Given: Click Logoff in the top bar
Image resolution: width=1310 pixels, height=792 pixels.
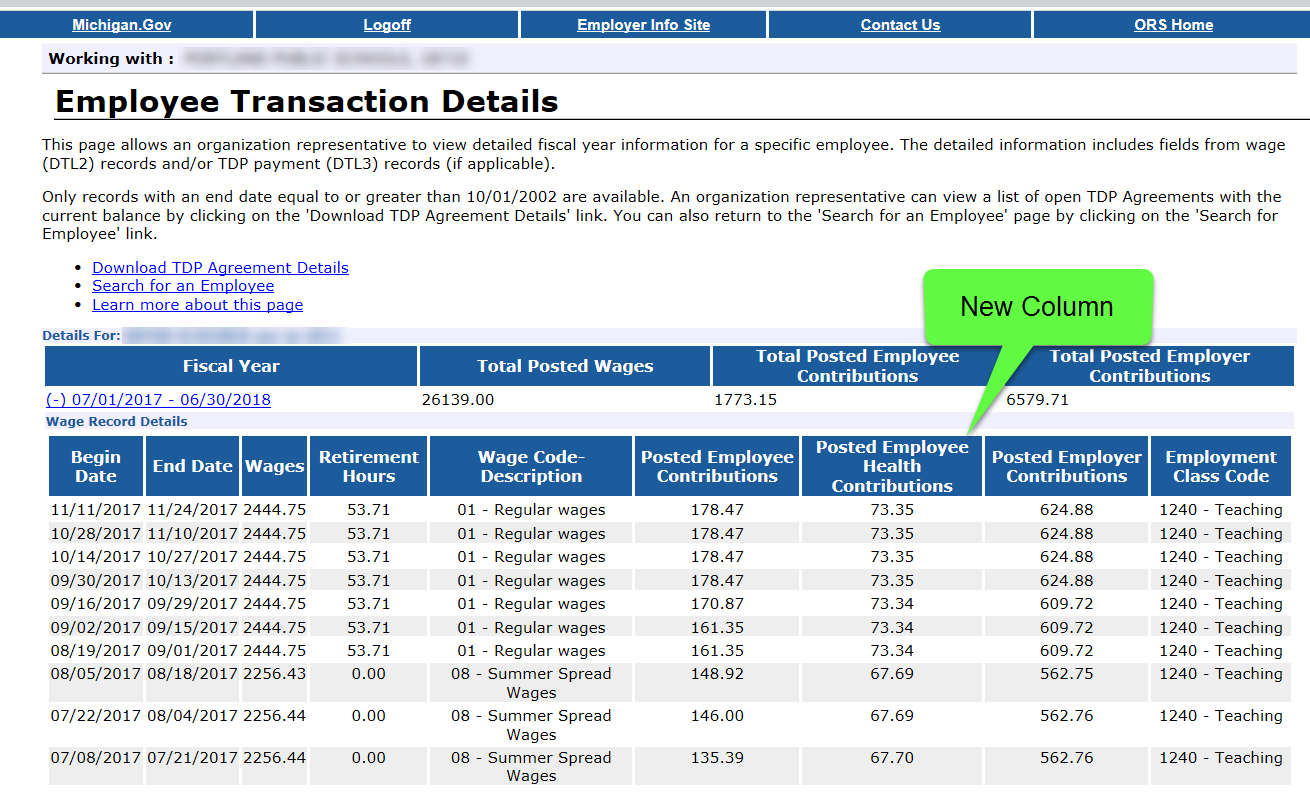Looking at the screenshot, I should (387, 25).
